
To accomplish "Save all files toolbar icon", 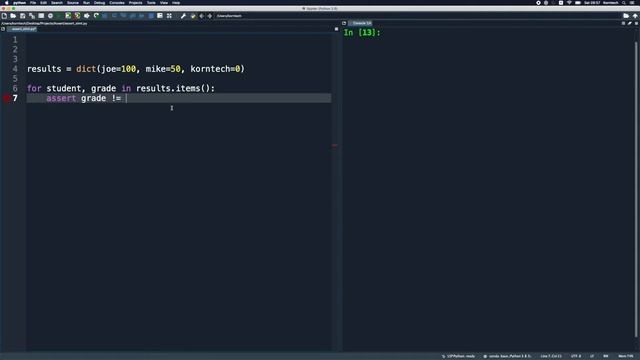I will point(32,16).
